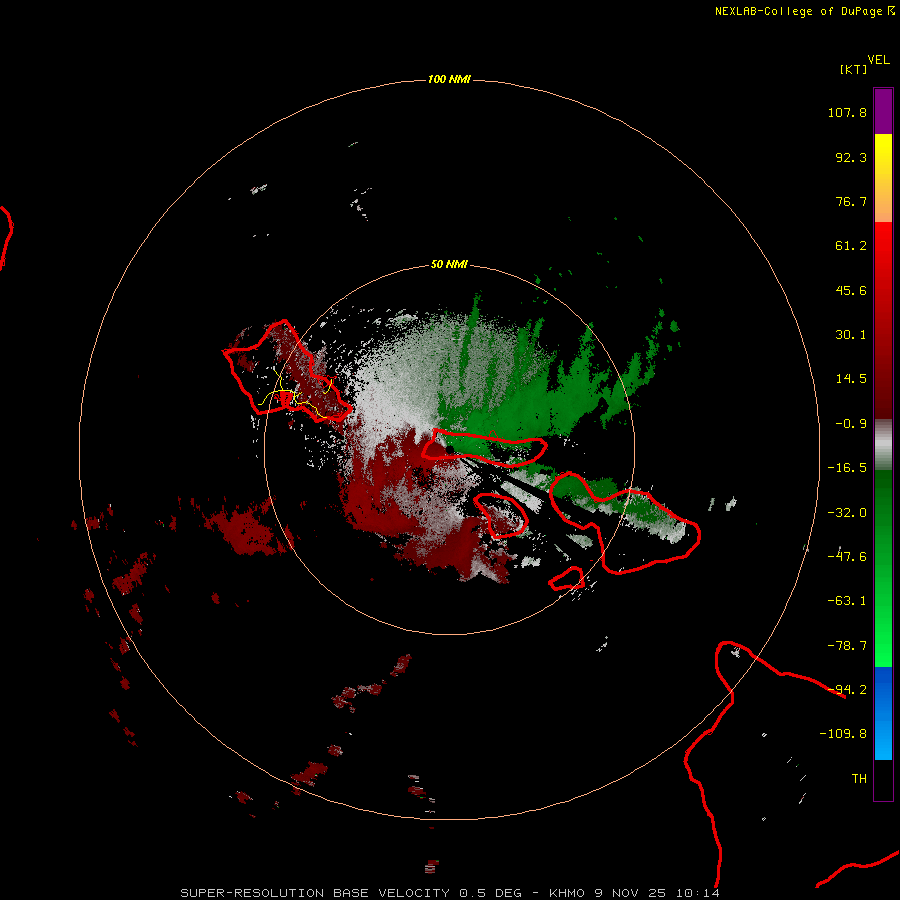The width and height of the screenshot is (900, 900).
Task: Click the NEXLAB-College of DuPage title text
Action: (x=798, y=11)
